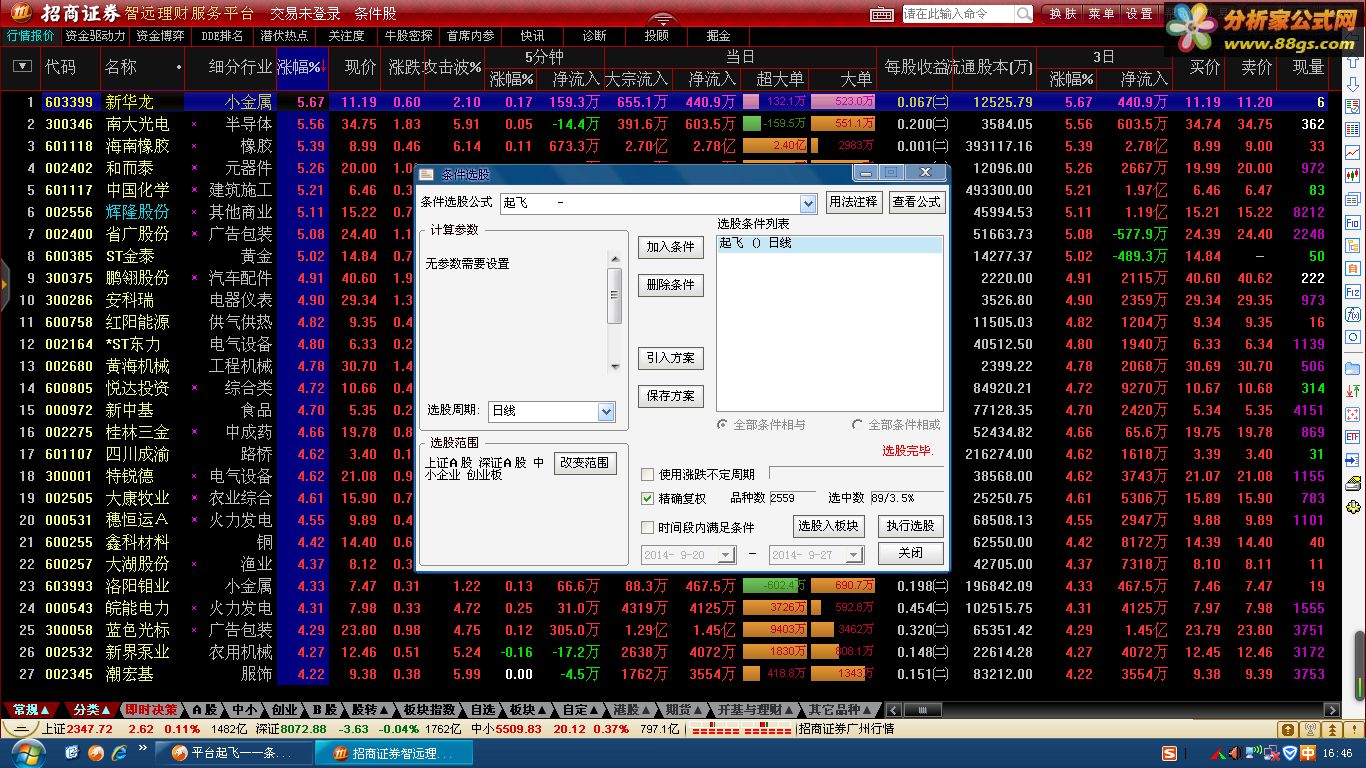Image resolution: width=1366 pixels, height=768 pixels.
Task: Select 起飞 () 日线 in condition list
Action: (829, 243)
